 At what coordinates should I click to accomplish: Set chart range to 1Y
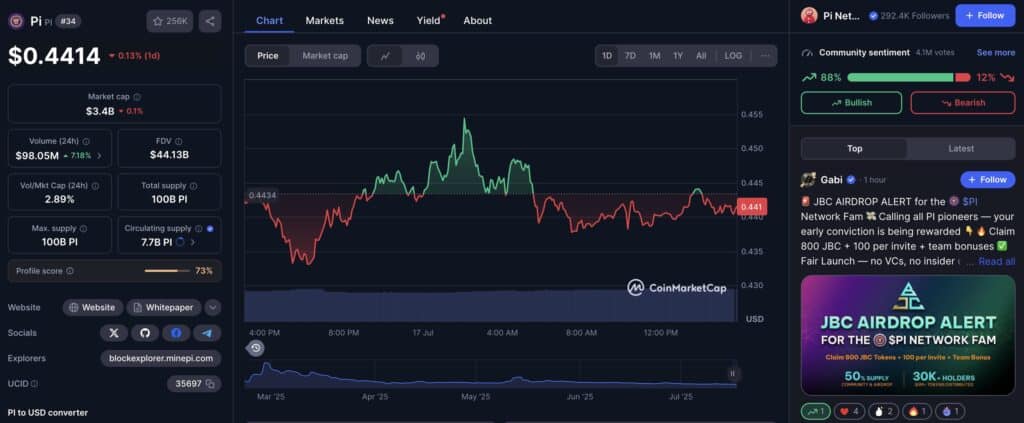tap(678, 56)
